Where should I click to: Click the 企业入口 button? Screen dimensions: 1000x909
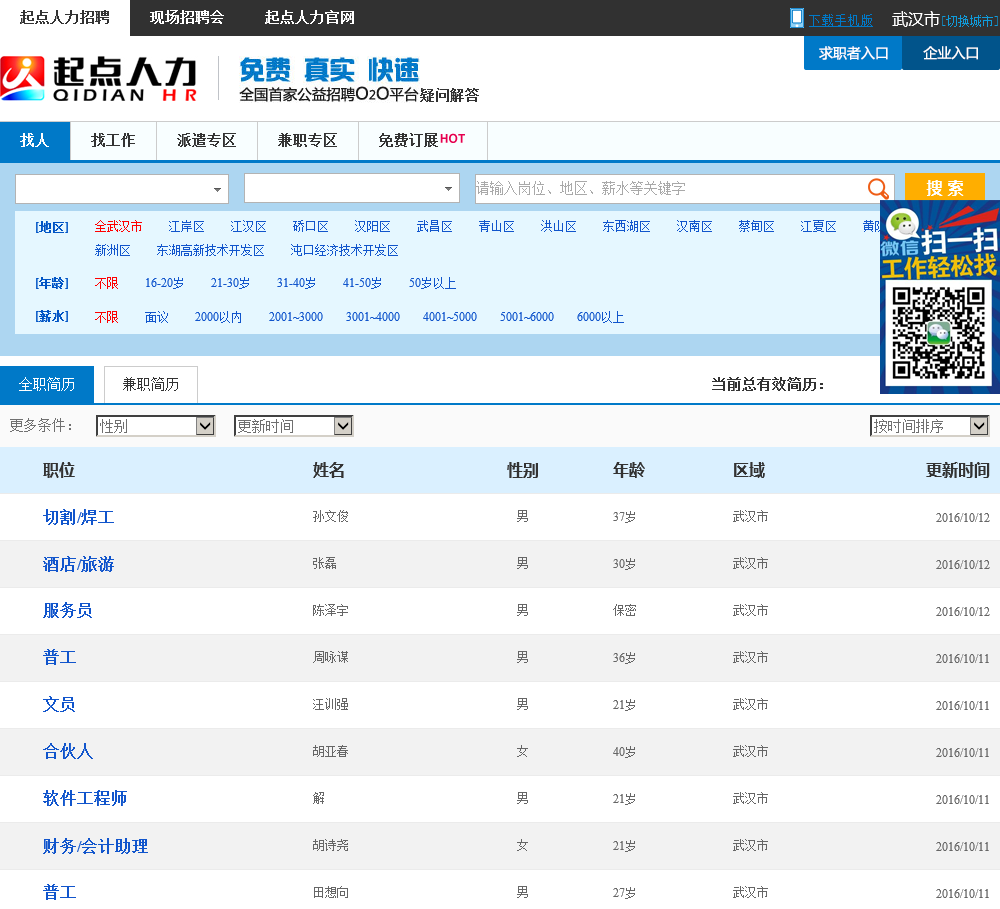point(950,53)
